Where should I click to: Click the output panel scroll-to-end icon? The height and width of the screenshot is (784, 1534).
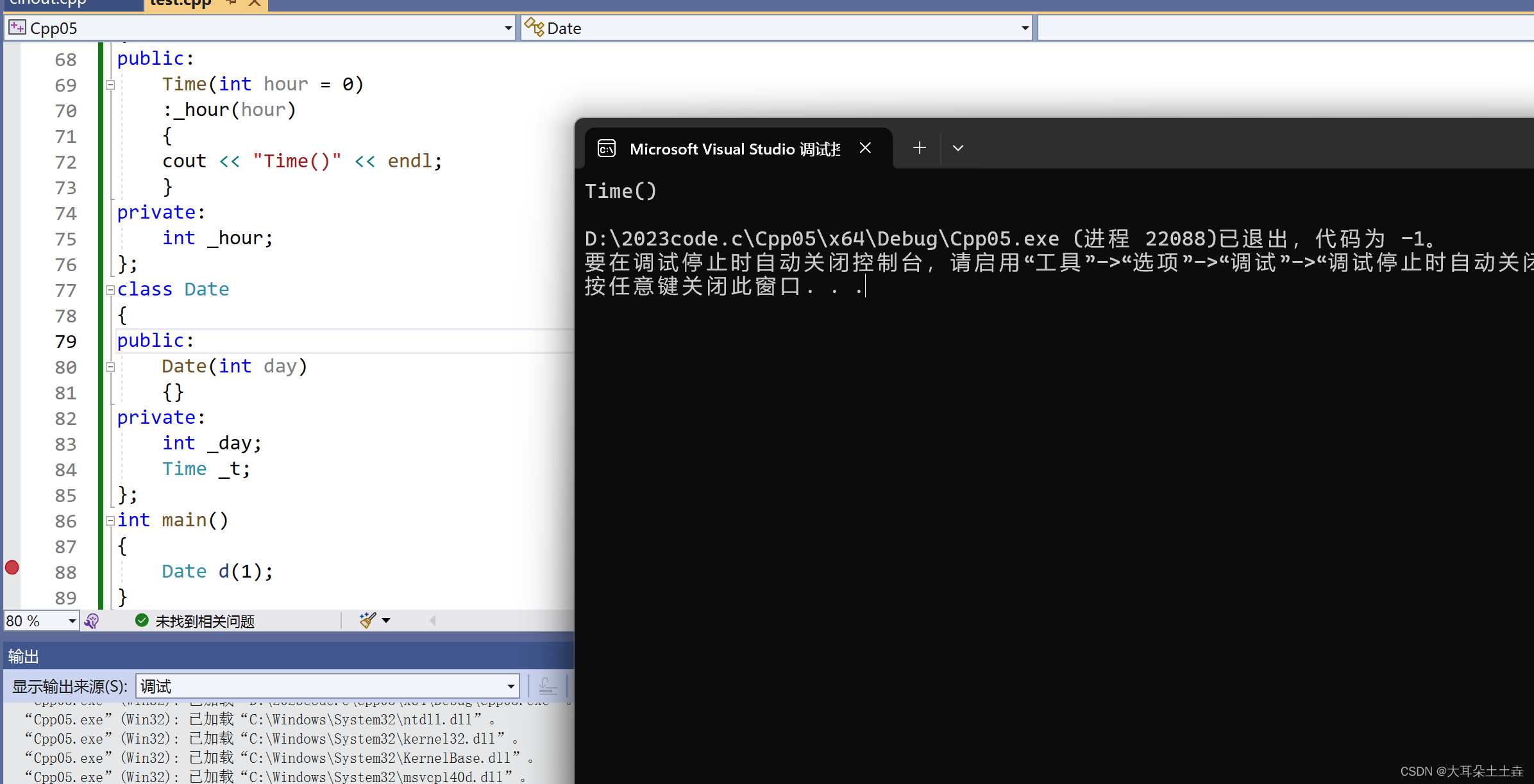(x=548, y=687)
